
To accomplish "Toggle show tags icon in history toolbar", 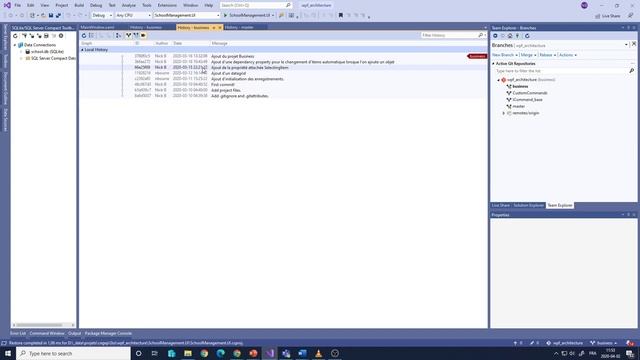I will pos(143,36).
